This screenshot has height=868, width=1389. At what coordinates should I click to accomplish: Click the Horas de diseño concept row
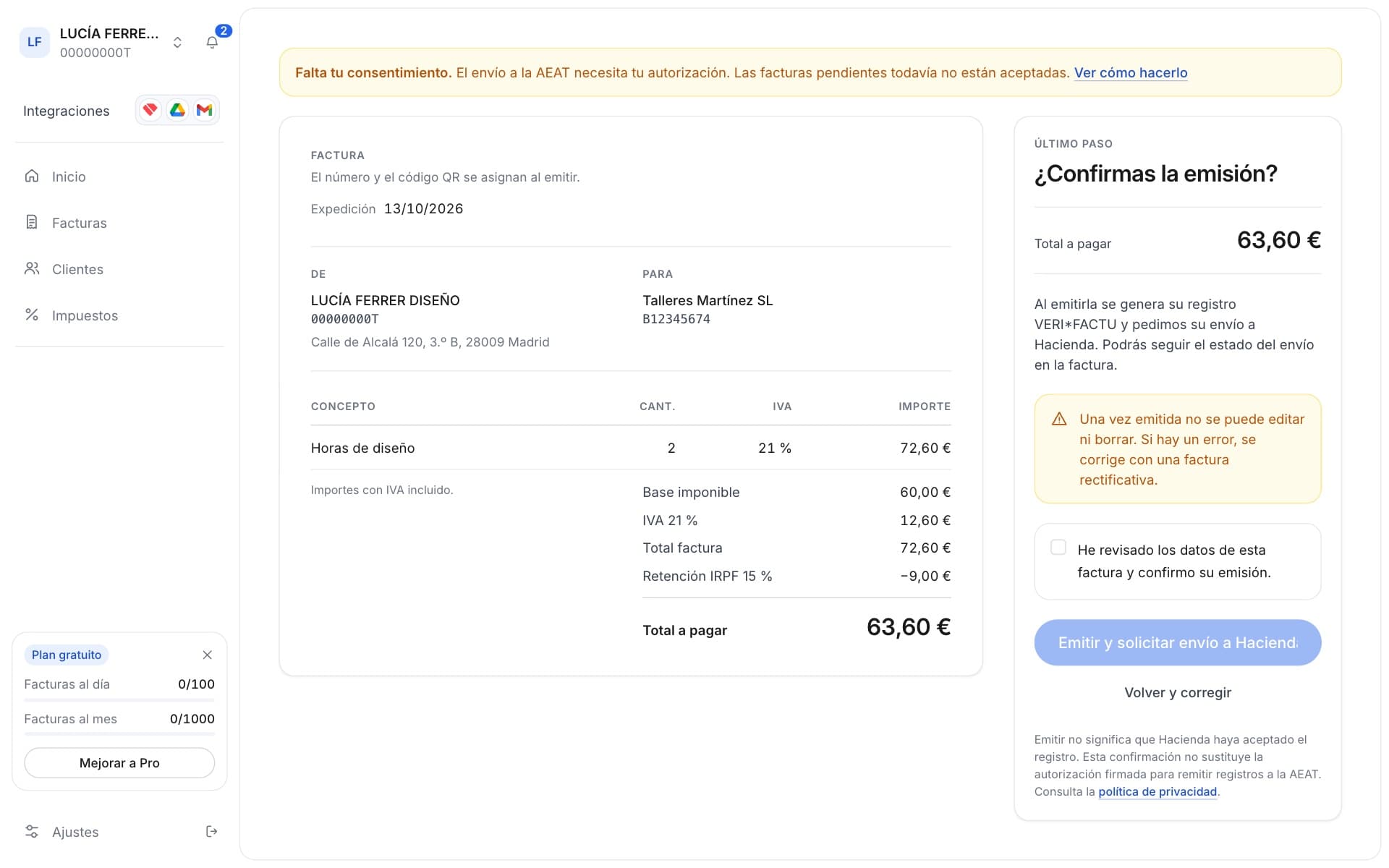pos(631,448)
